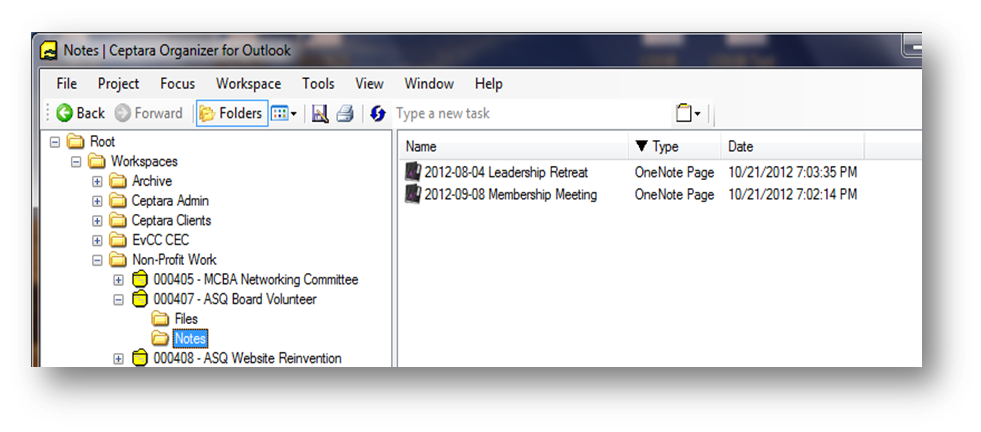Screen dimensions: 981x432
Task: Collapse the Root tree node
Action: pos(55,142)
